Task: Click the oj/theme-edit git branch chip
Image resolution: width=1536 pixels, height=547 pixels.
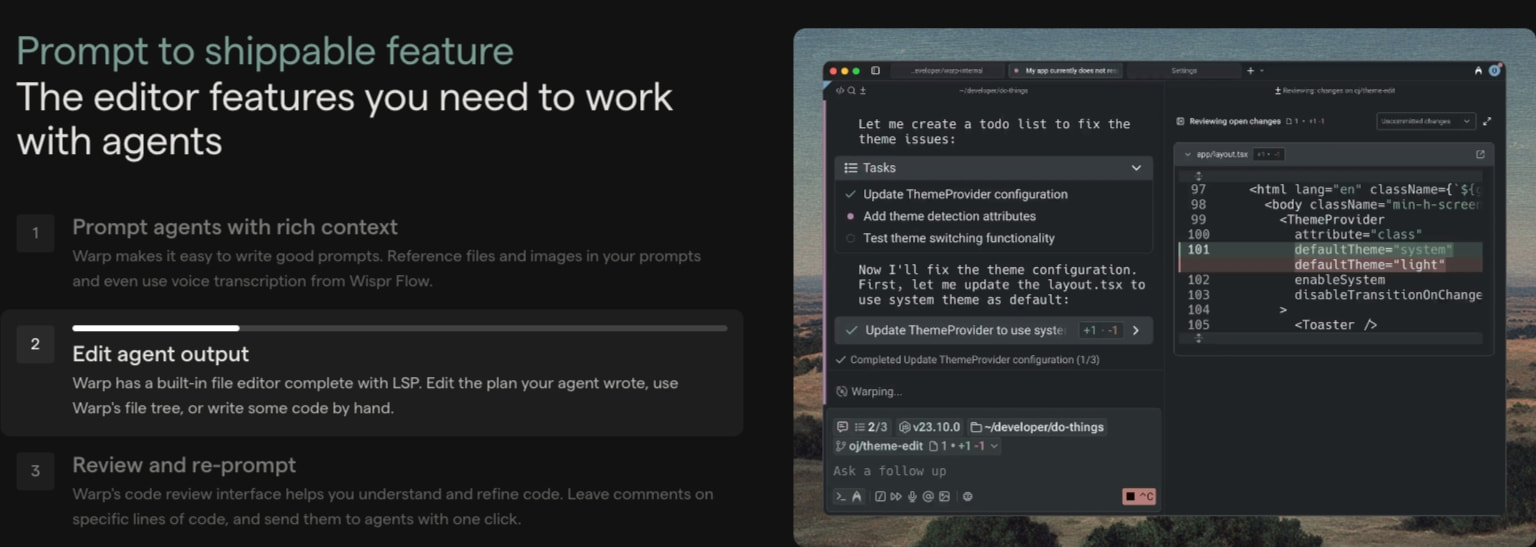Action: 879,446
